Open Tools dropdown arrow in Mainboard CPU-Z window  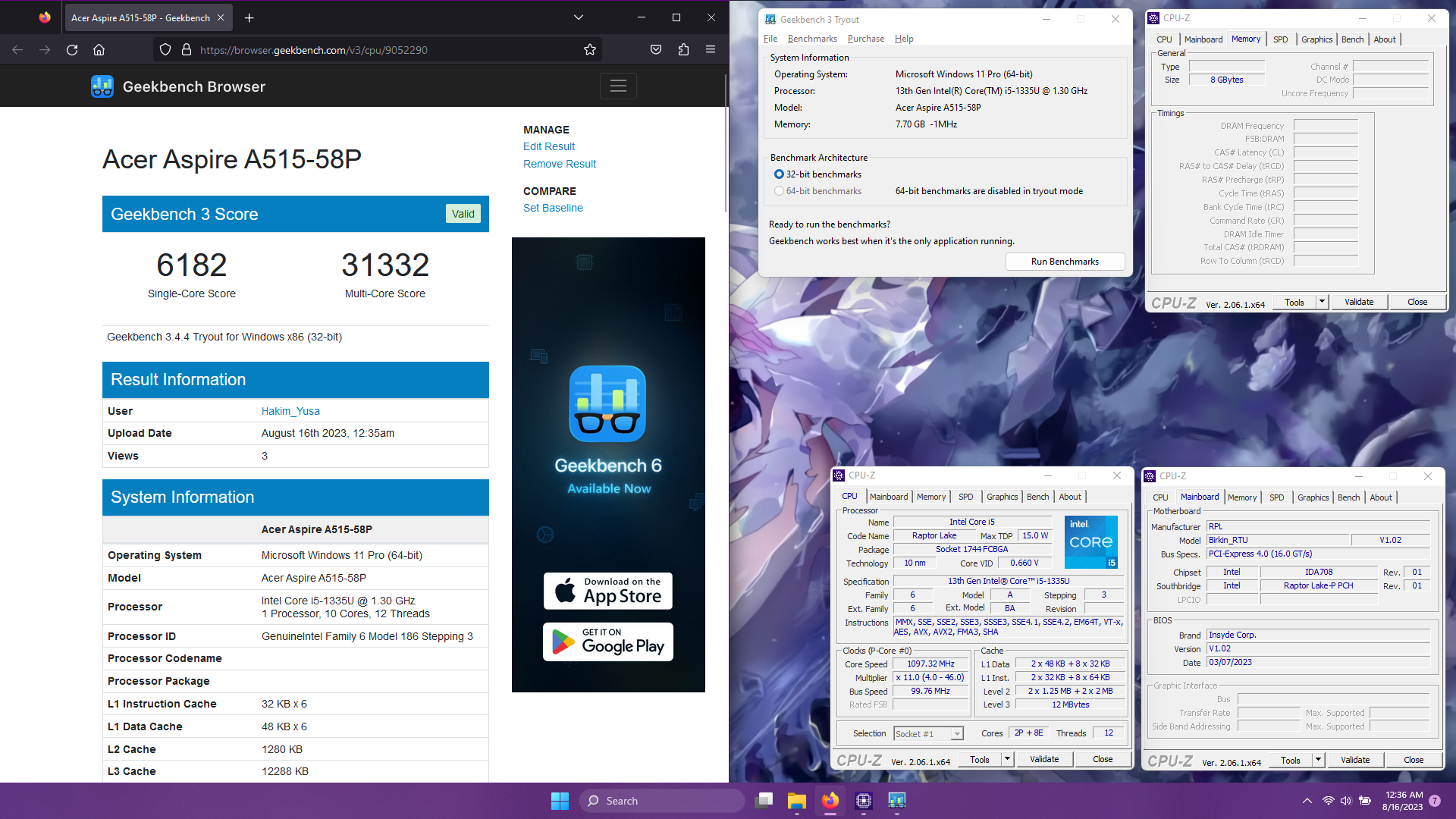click(x=1318, y=760)
